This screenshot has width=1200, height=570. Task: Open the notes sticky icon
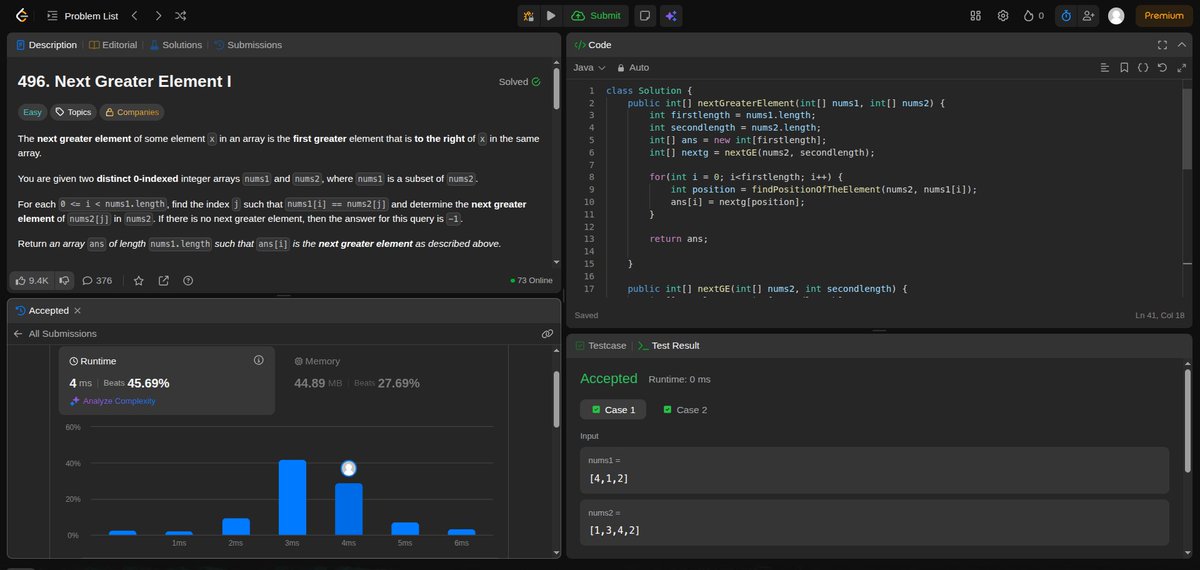(x=645, y=15)
